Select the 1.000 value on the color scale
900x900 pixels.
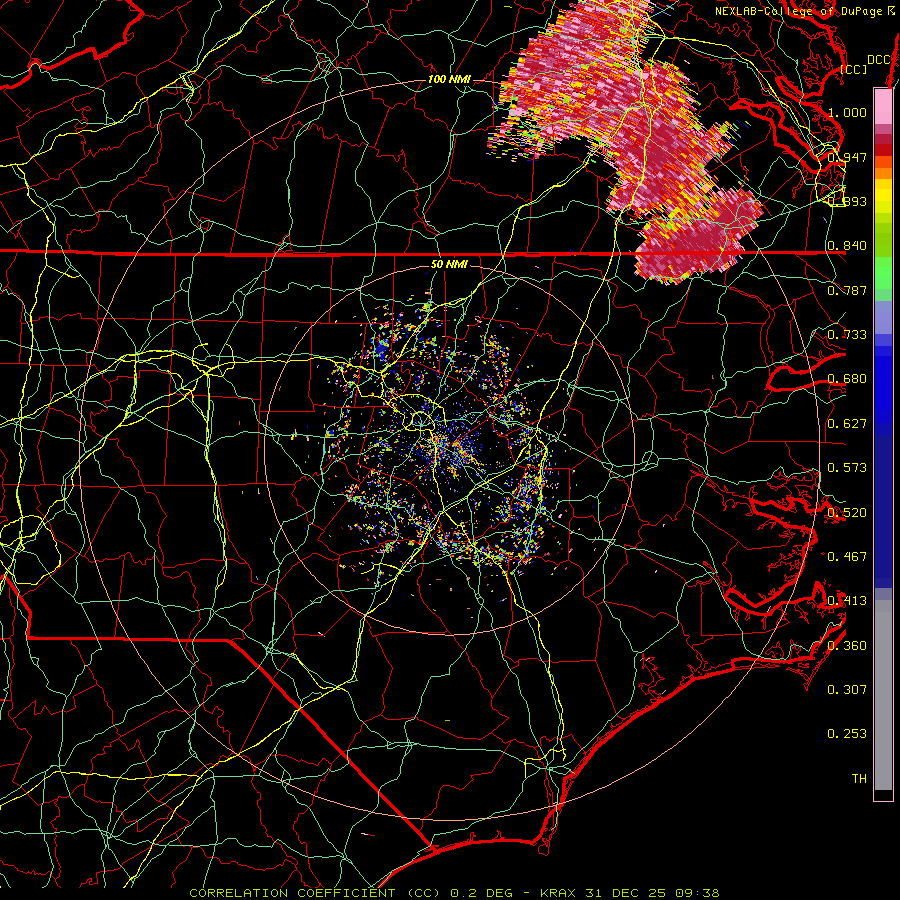847,112
